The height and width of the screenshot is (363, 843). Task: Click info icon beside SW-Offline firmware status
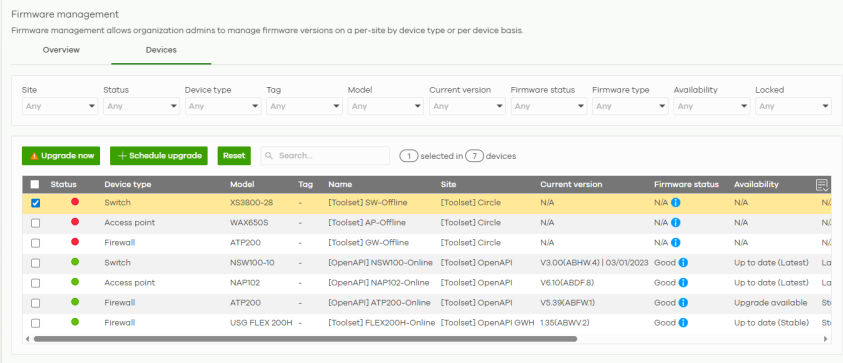point(676,203)
